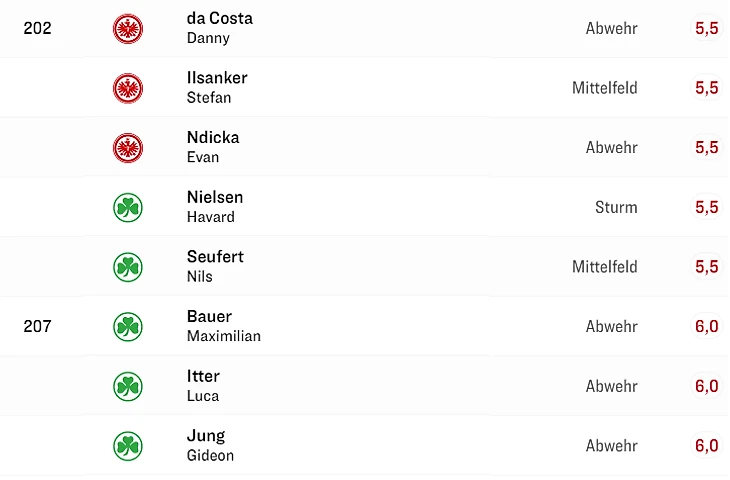Open player Seufert Nils
Image resolution: width=730 pixels, height=480 pixels.
(x=215, y=266)
